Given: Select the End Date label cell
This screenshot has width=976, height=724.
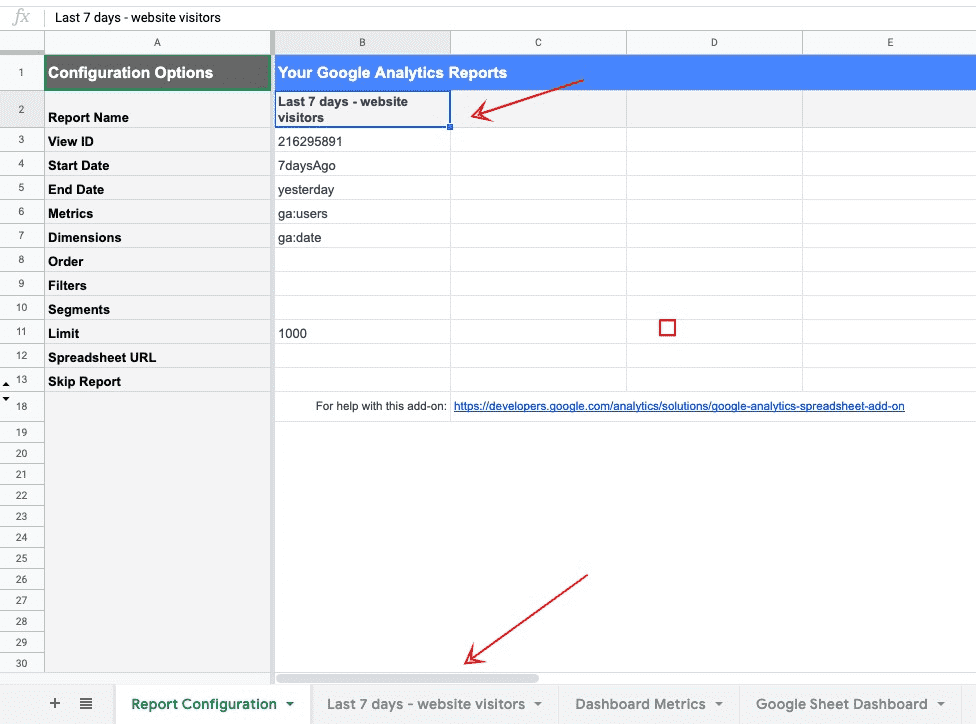Looking at the screenshot, I should point(157,188).
